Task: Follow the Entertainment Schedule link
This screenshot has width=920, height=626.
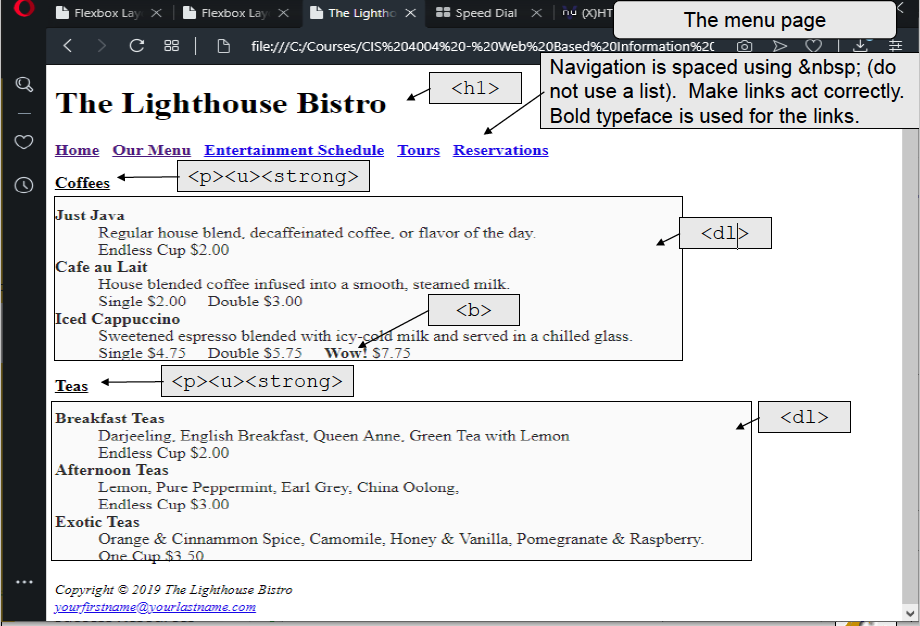Action: click(x=293, y=150)
